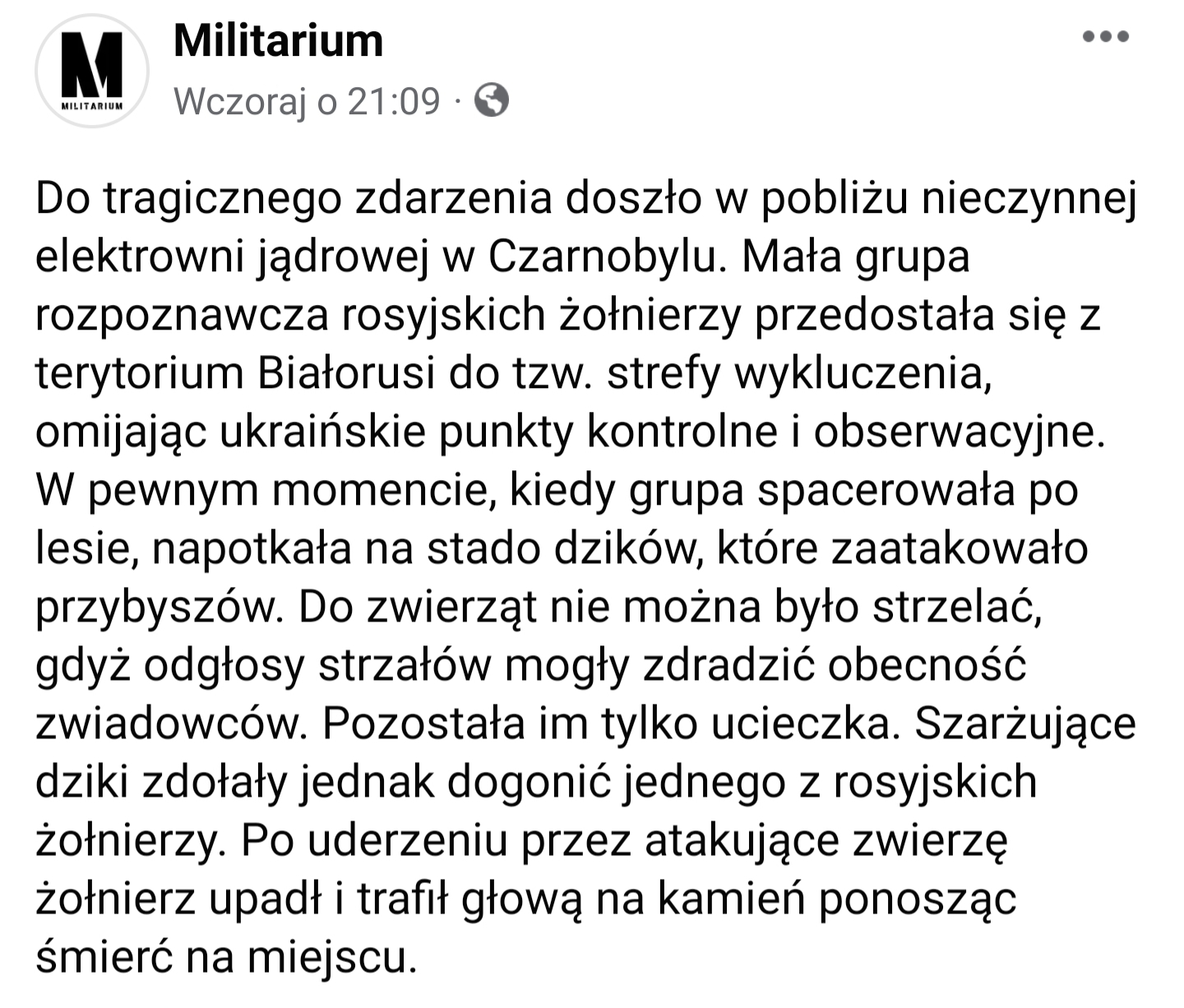The height and width of the screenshot is (1008, 1184).
Task: Click the globe public visibility icon
Action: [x=492, y=101]
